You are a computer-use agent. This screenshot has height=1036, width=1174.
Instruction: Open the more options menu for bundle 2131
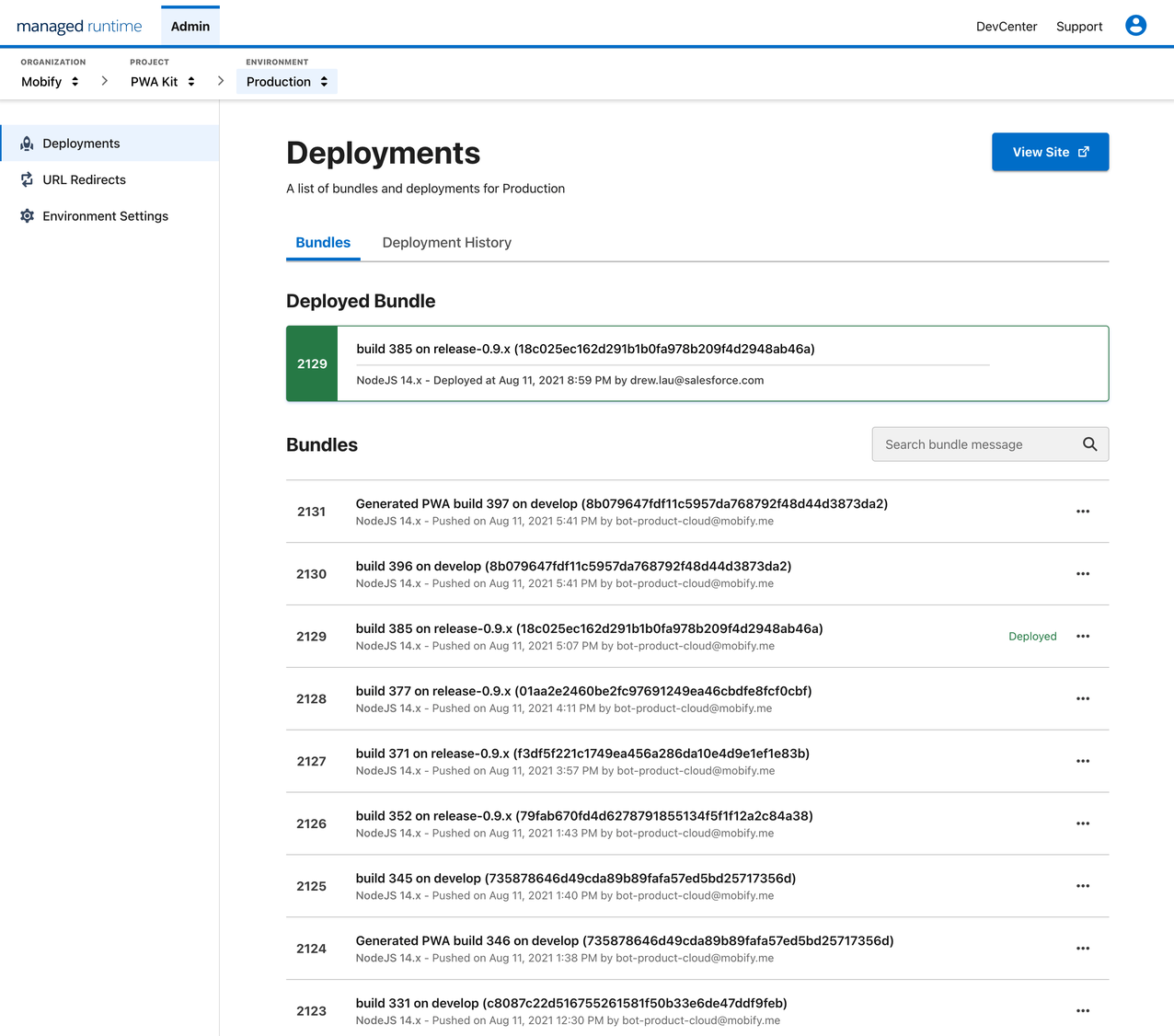coord(1082,512)
